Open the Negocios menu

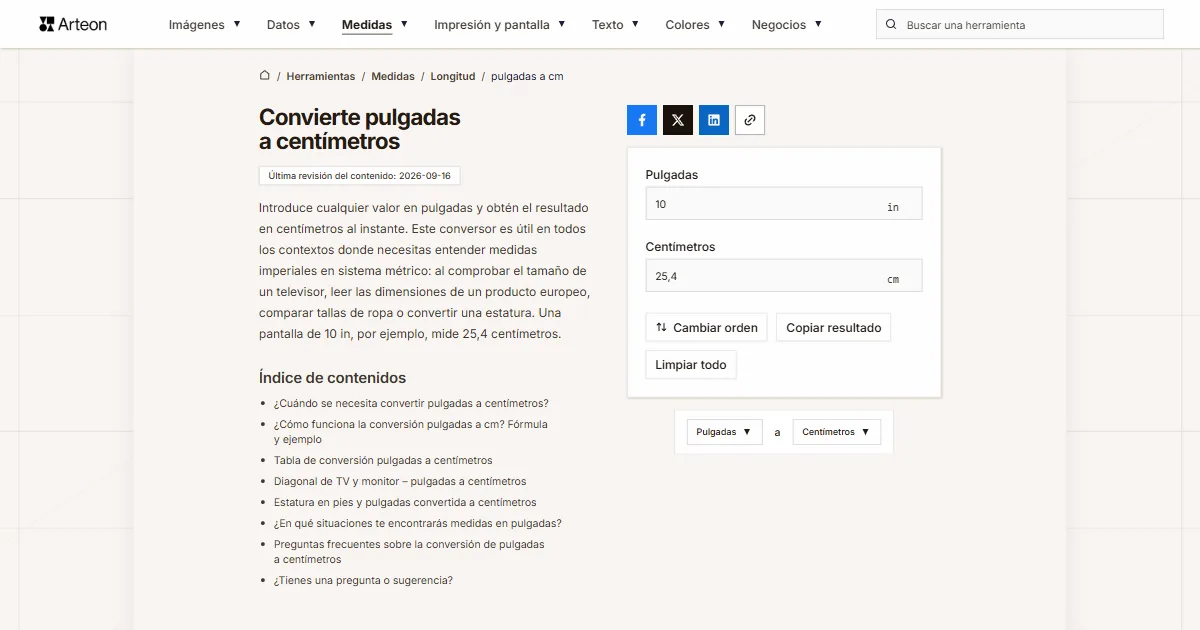click(x=787, y=24)
